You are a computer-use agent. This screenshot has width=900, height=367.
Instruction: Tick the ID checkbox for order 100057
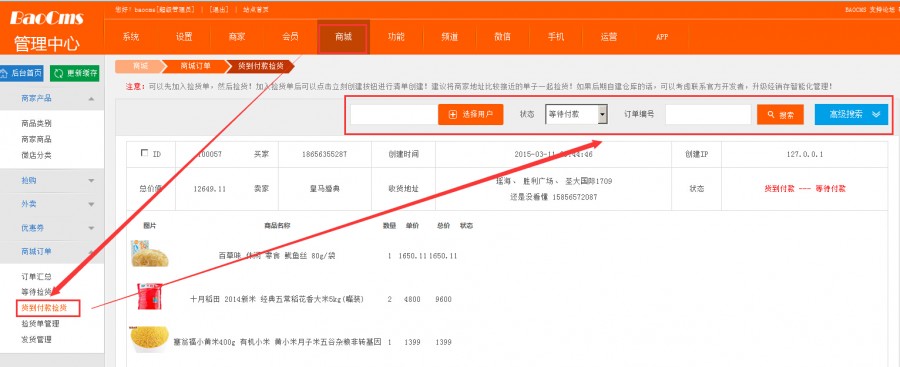point(144,153)
